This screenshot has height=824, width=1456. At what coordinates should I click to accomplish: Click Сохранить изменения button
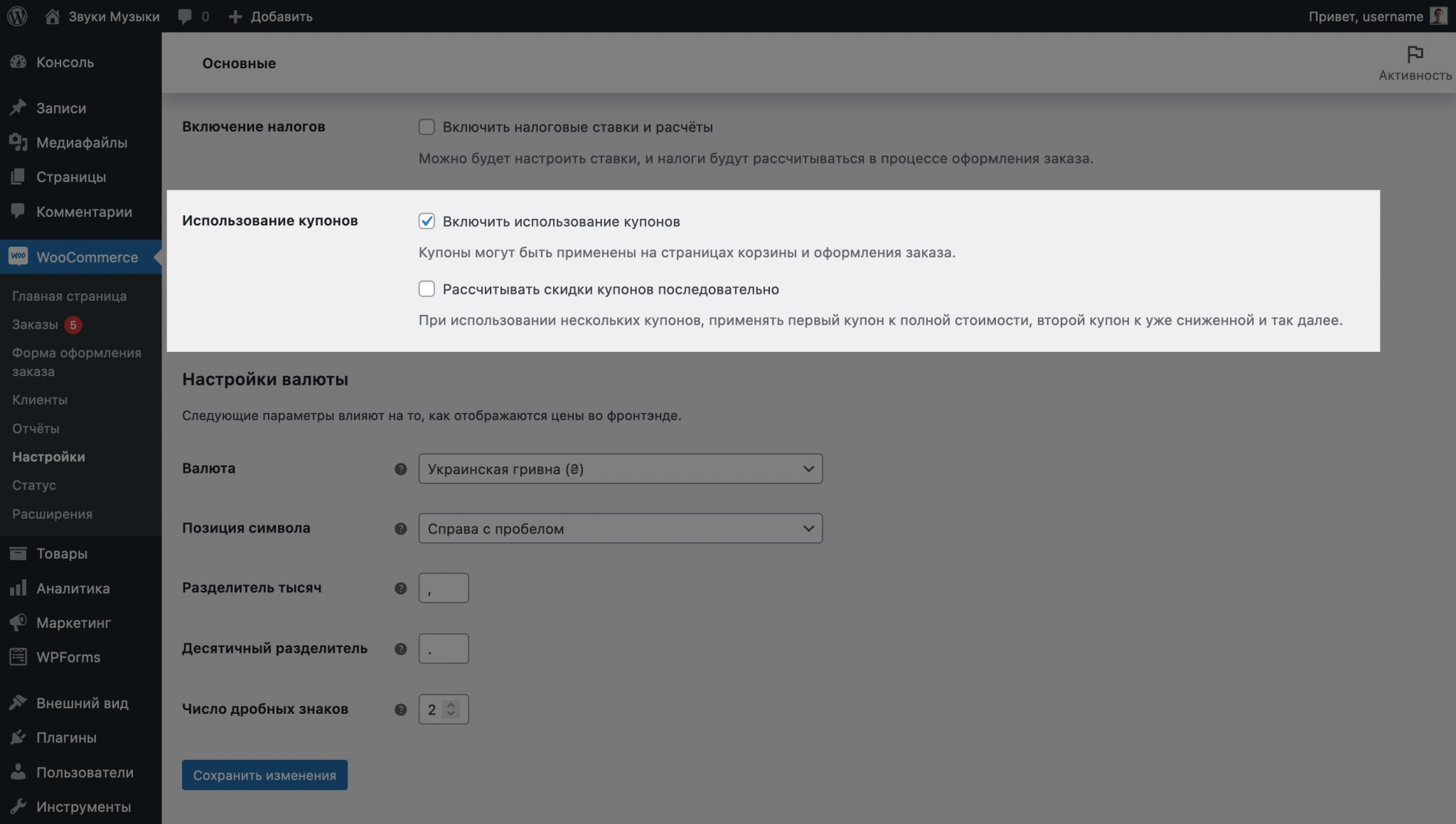tap(264, 775)
